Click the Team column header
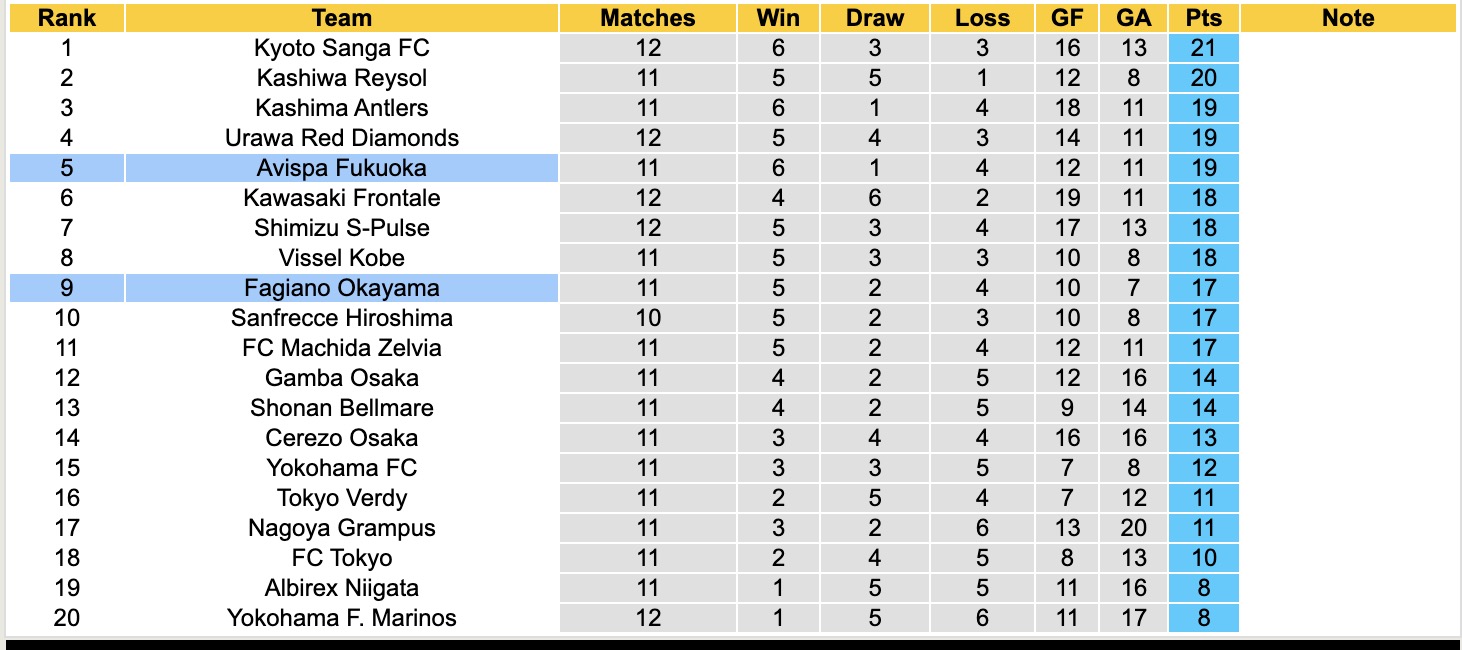1462x650 pixels. tap(341, 18)
